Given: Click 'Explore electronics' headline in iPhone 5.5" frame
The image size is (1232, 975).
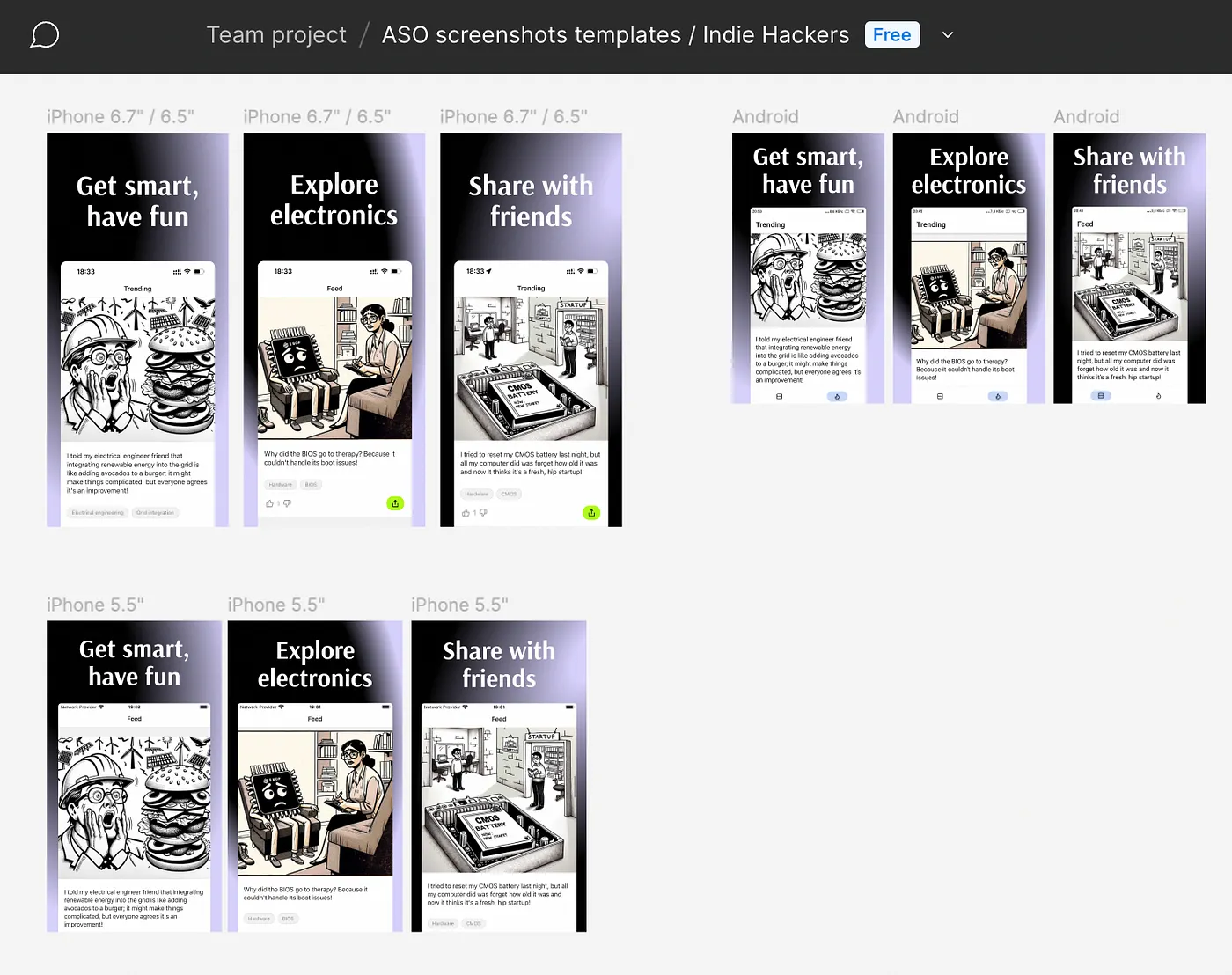Looking at the screenshot, I should click(x=315, y=664).
